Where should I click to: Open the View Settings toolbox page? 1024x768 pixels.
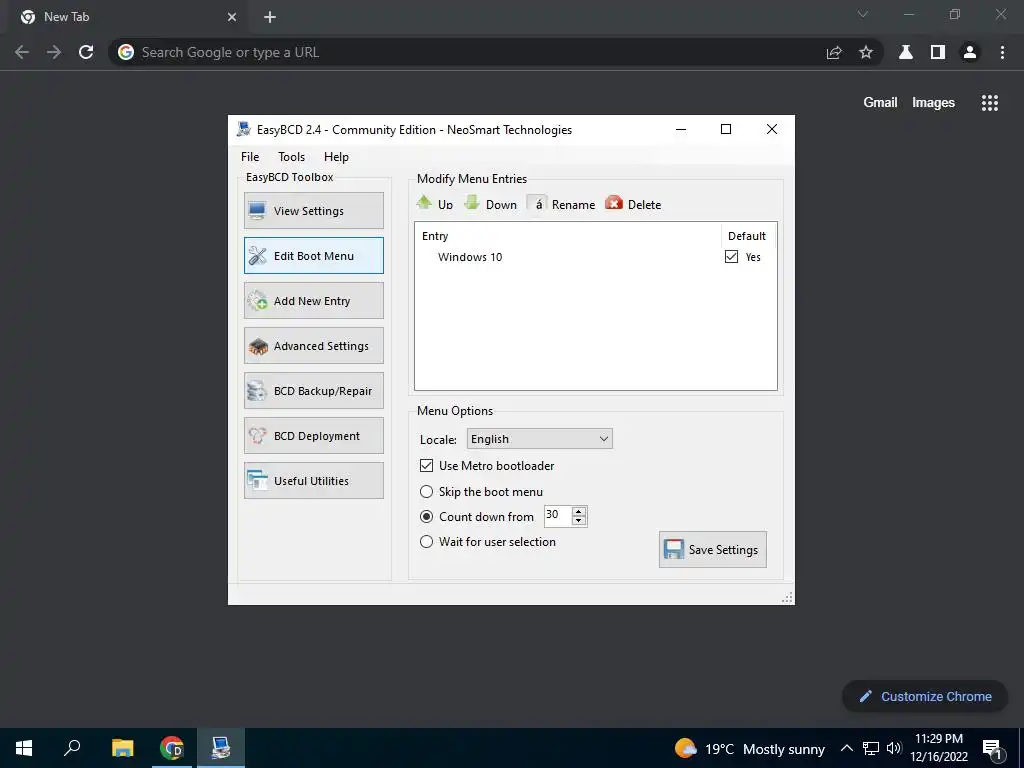click(313, 210)
